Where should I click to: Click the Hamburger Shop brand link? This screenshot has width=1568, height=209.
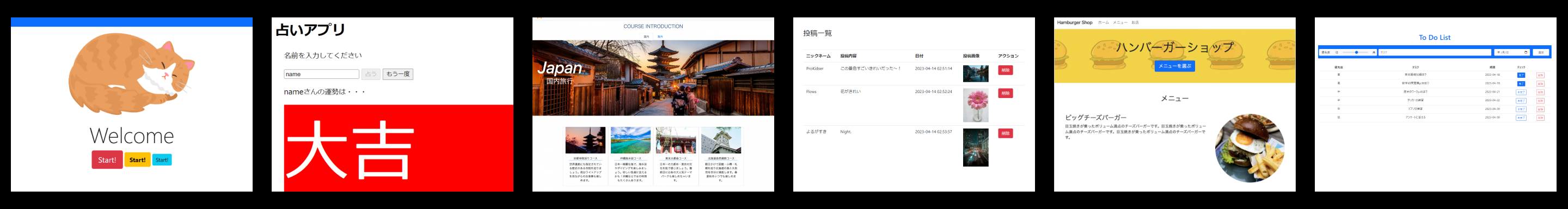[1074, 22]
